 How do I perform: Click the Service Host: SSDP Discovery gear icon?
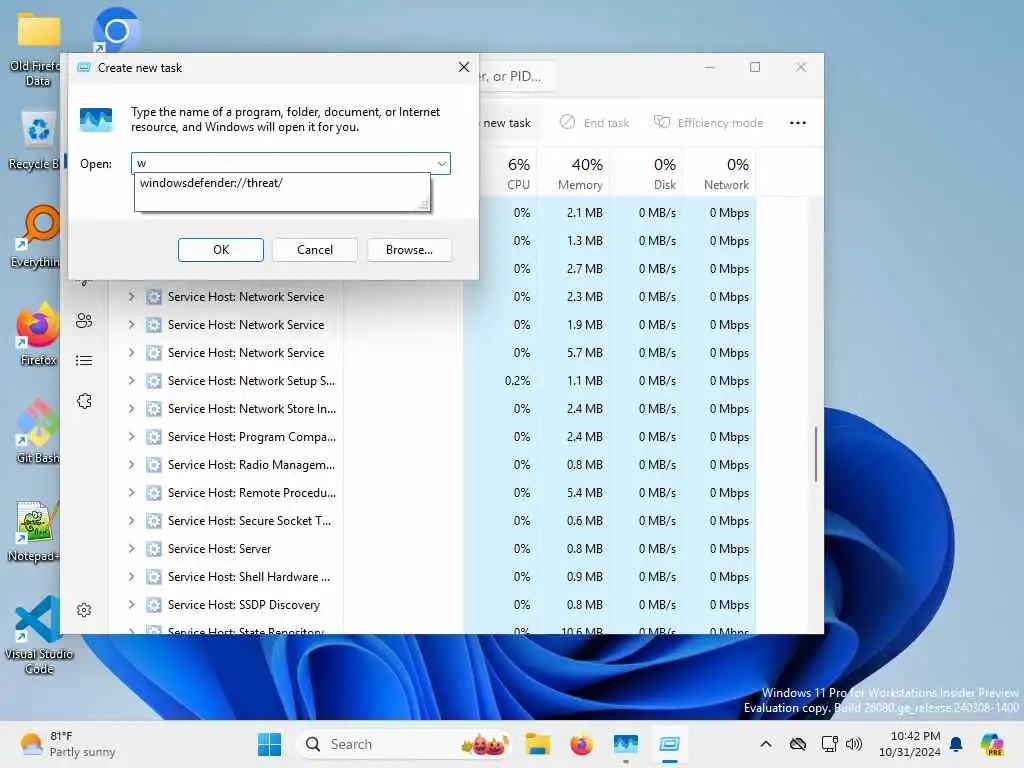(153, 605)
